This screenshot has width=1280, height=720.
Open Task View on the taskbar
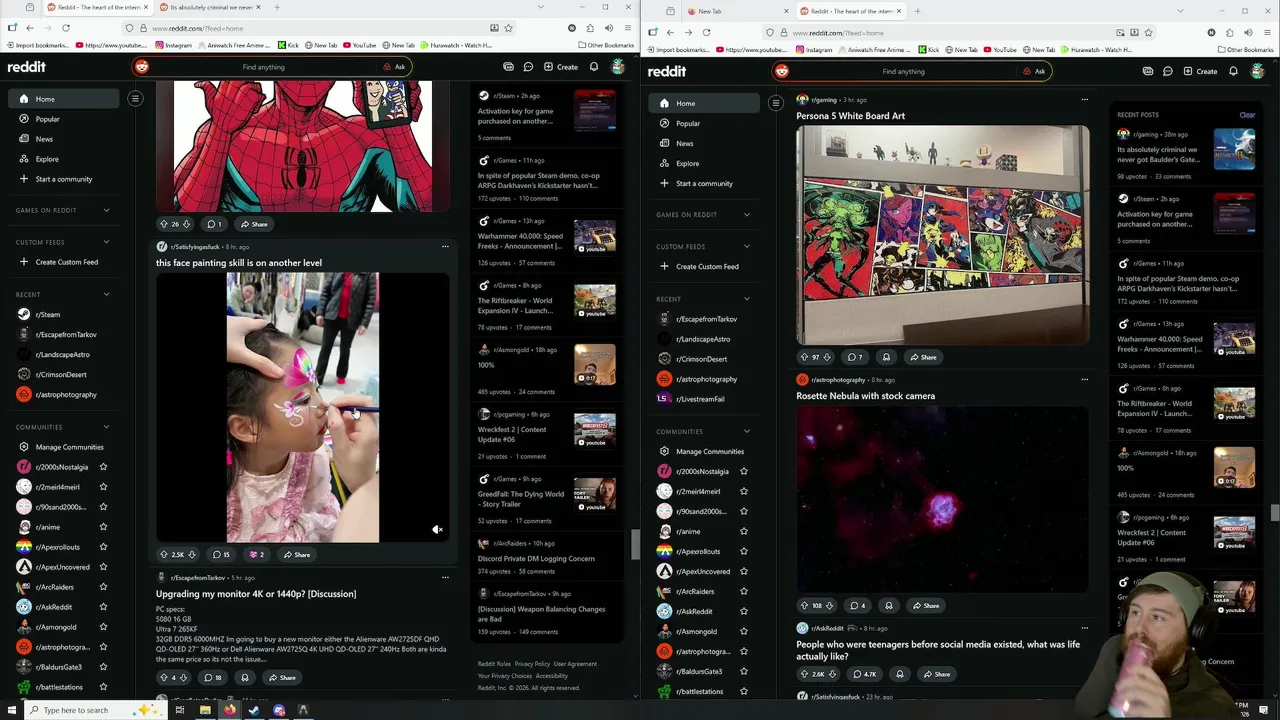point(180,710)
